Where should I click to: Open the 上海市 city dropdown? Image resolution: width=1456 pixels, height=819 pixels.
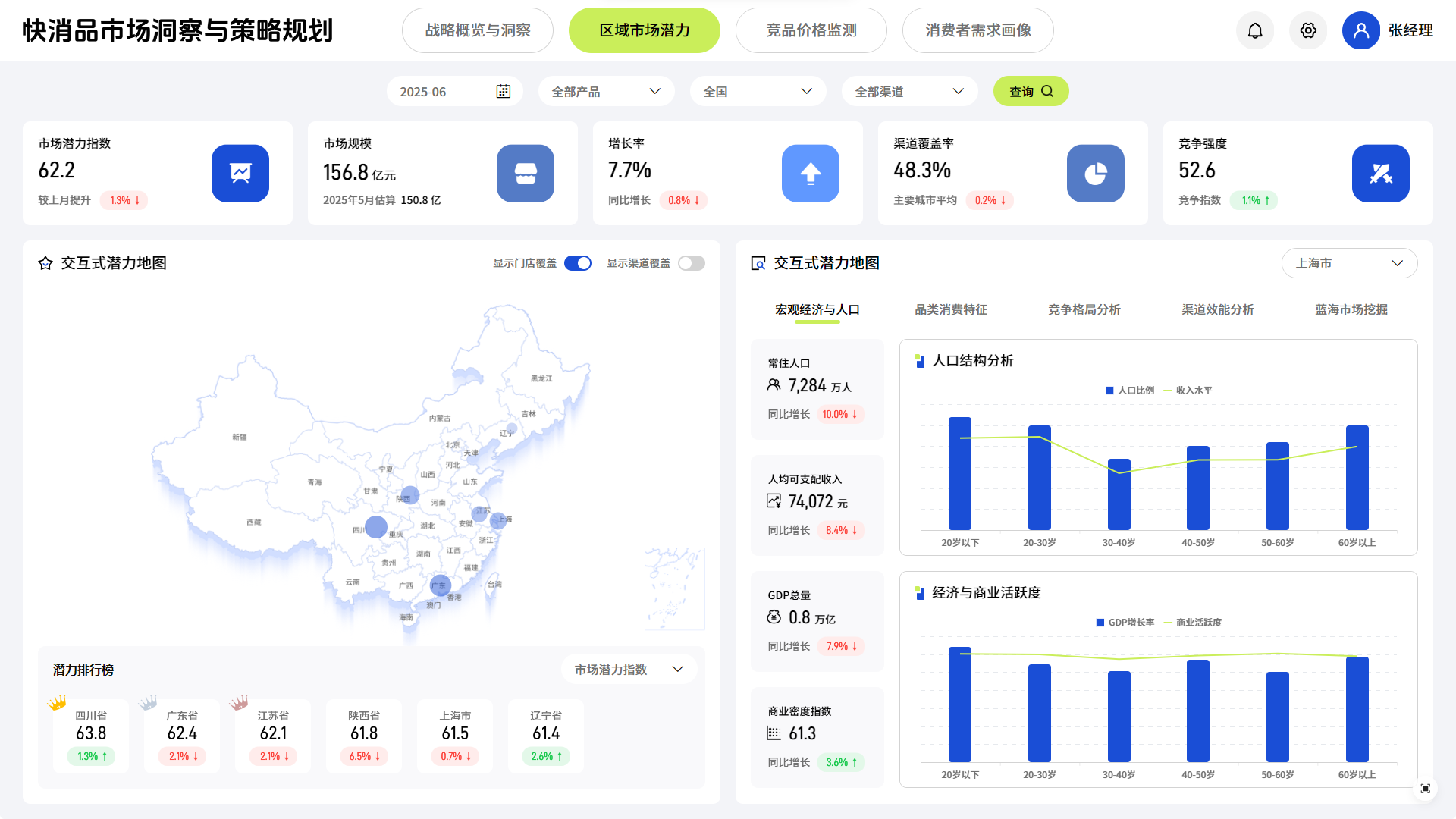(x=1349, y=263)
